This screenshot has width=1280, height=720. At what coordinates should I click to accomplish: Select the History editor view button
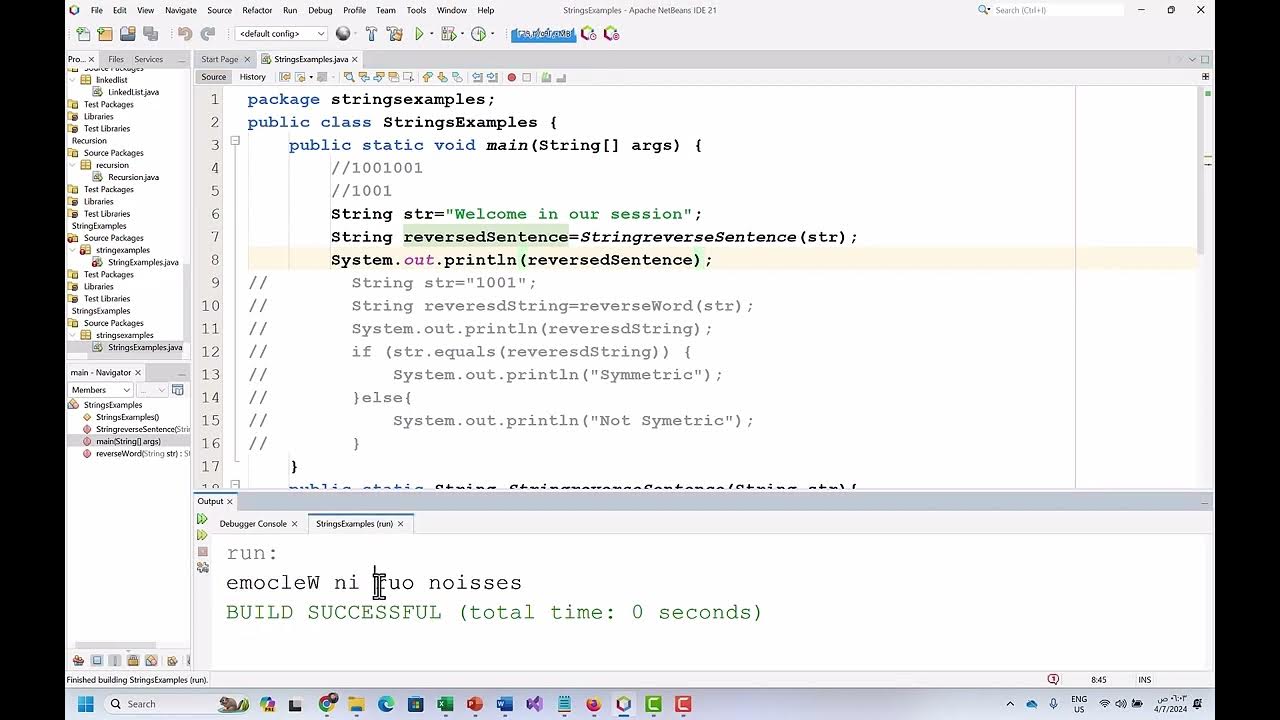[x=253, y=77]
